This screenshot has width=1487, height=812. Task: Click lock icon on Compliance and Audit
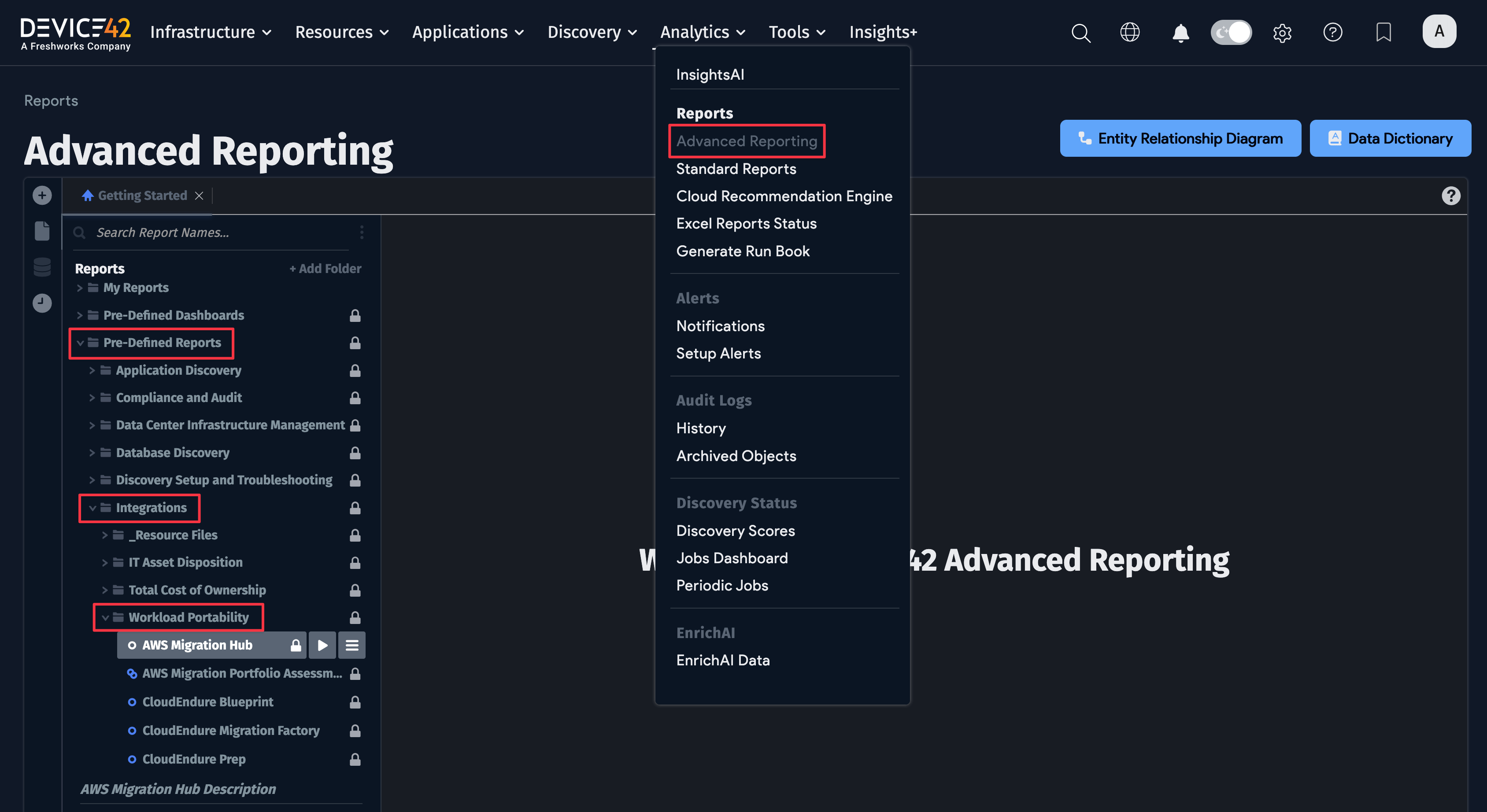coord(355,398)
